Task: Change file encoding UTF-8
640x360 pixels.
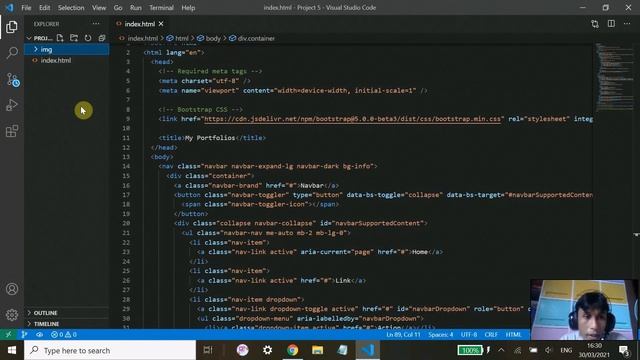Action: (469, 334)
